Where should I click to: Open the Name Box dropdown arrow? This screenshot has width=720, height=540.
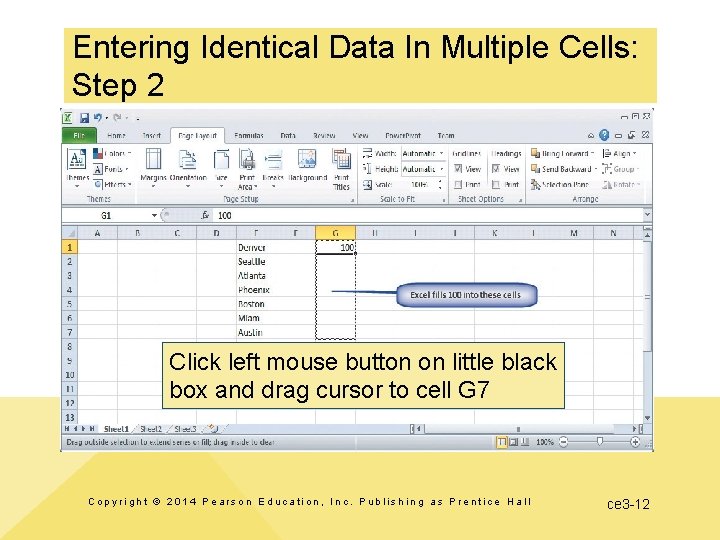click(x=154, y=215)
